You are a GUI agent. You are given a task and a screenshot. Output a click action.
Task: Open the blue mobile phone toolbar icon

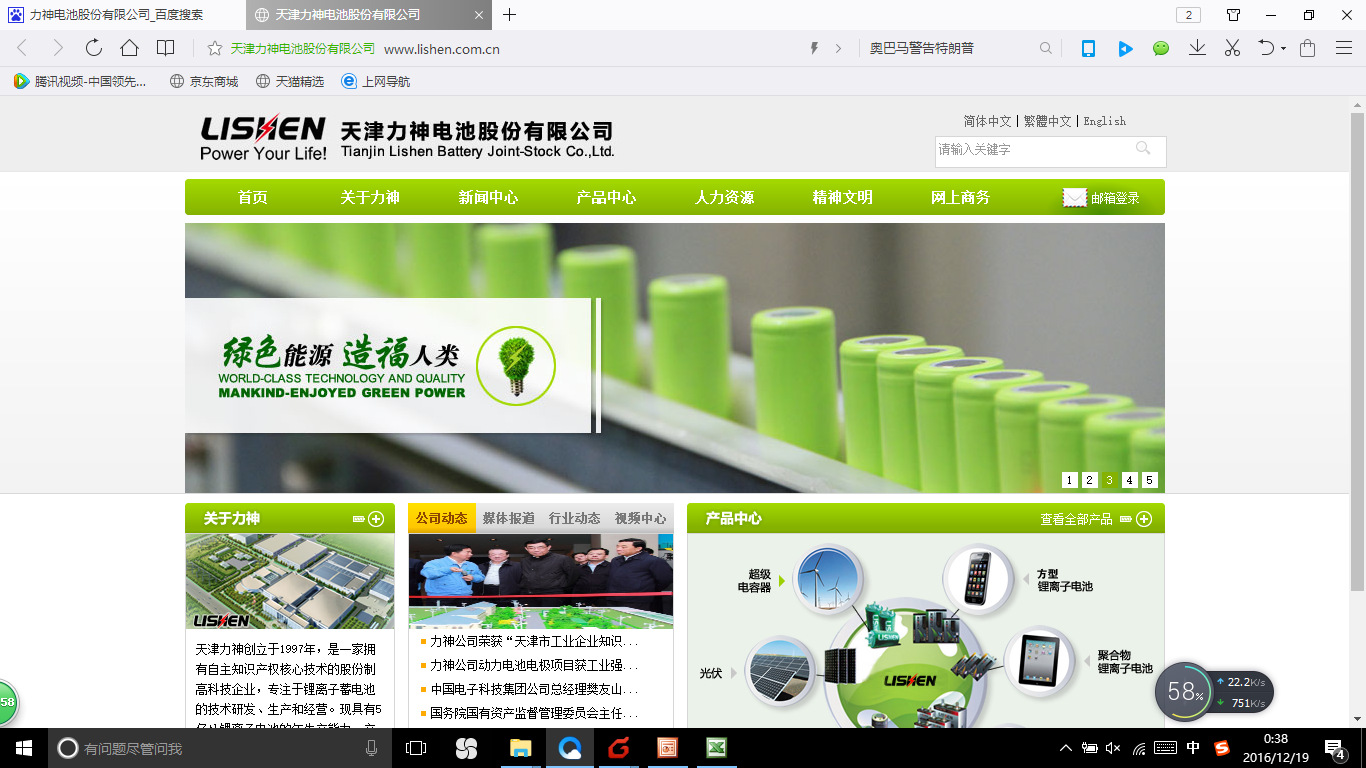coord(1088,48)
